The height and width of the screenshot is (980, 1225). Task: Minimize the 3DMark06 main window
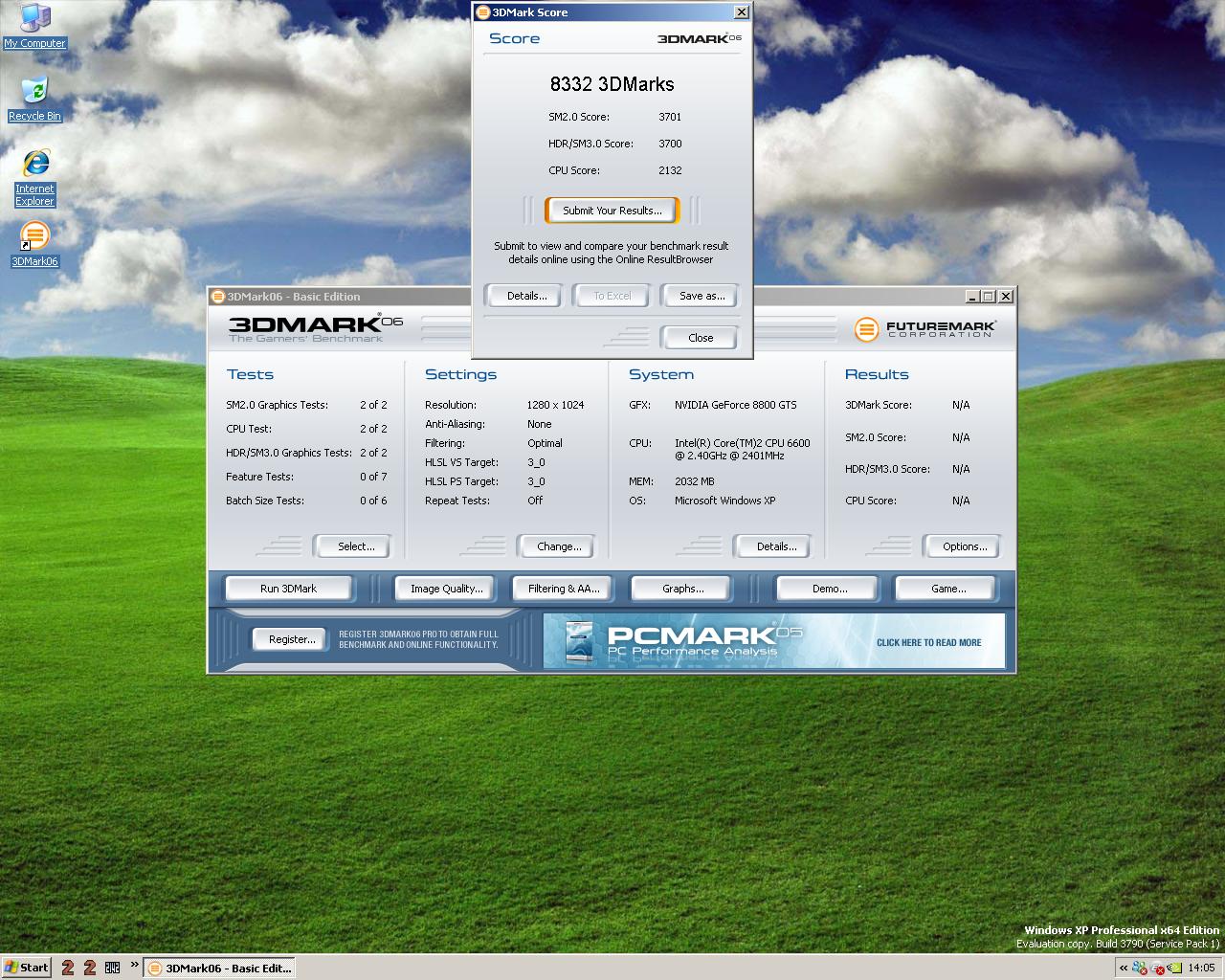[x=972, y=297]
